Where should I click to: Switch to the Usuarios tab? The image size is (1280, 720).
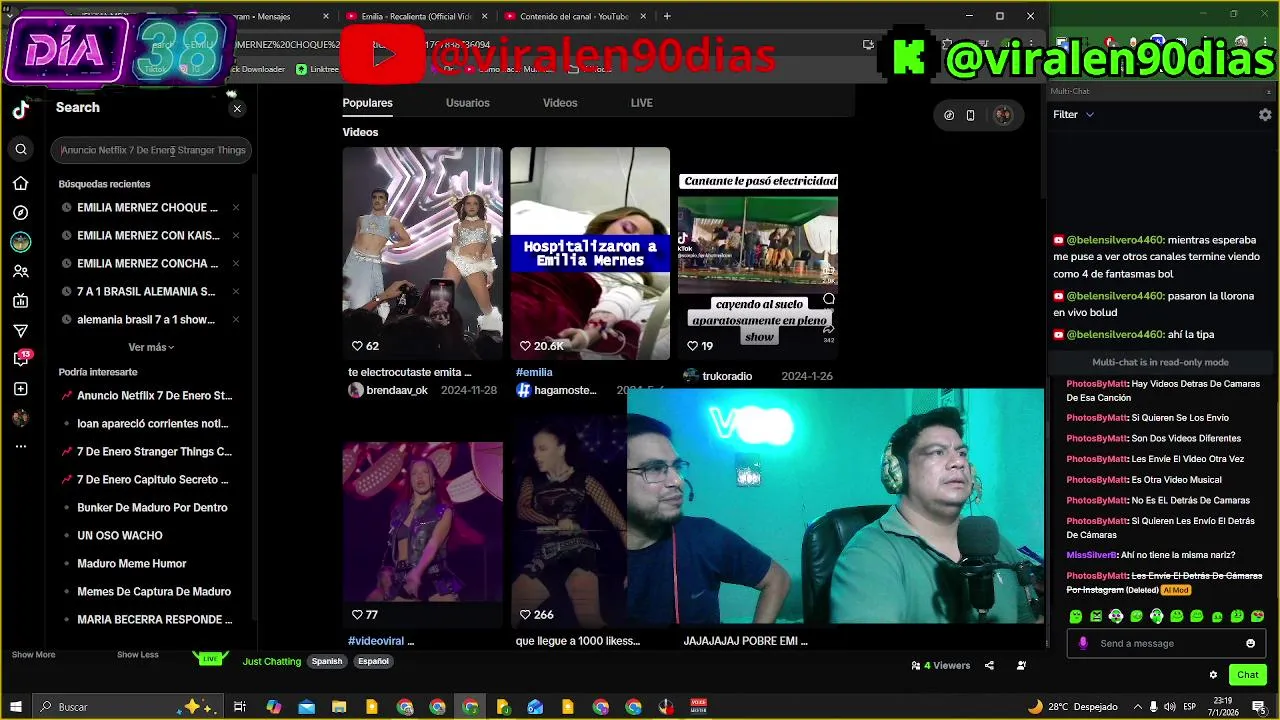click(x=468, y=103)
